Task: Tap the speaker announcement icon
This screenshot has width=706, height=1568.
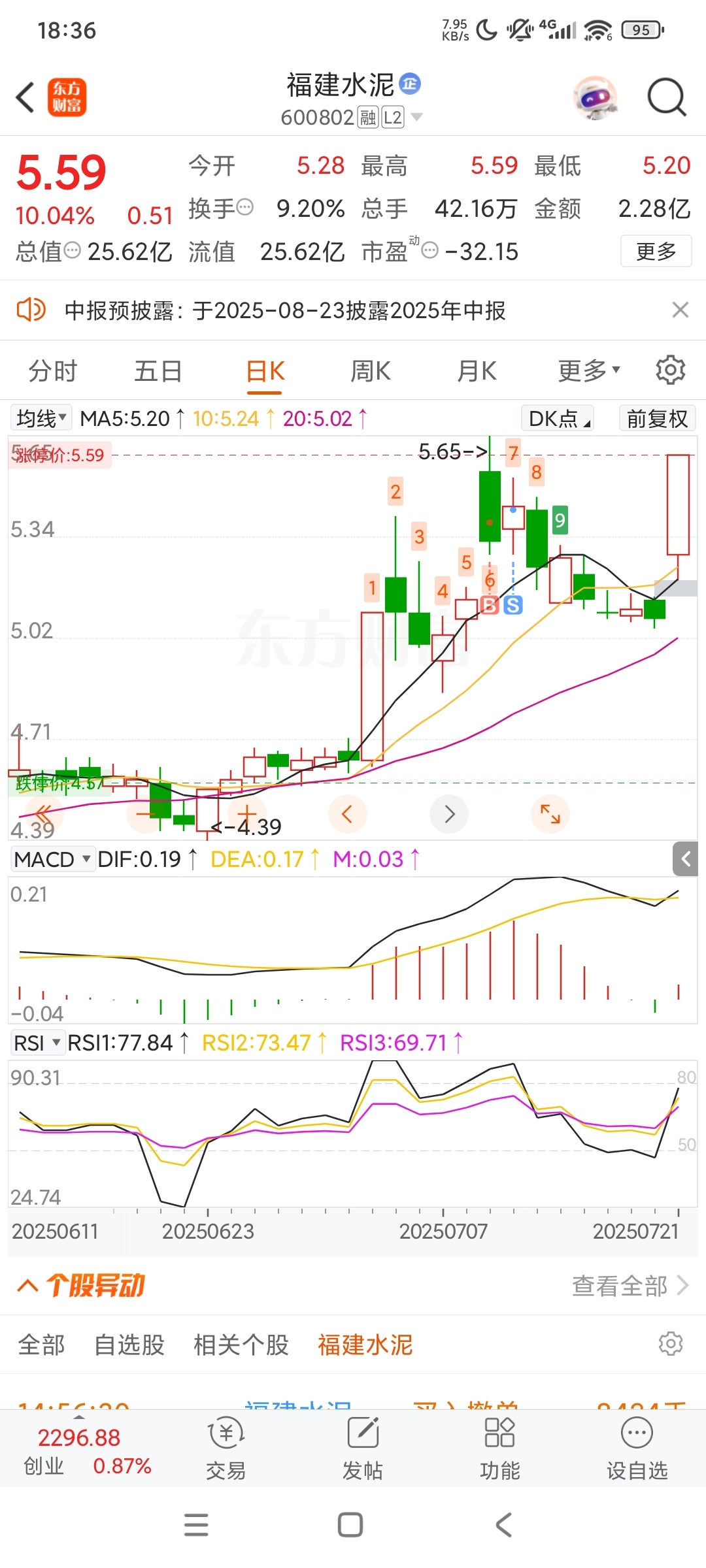Action: [x=31, y=310]
